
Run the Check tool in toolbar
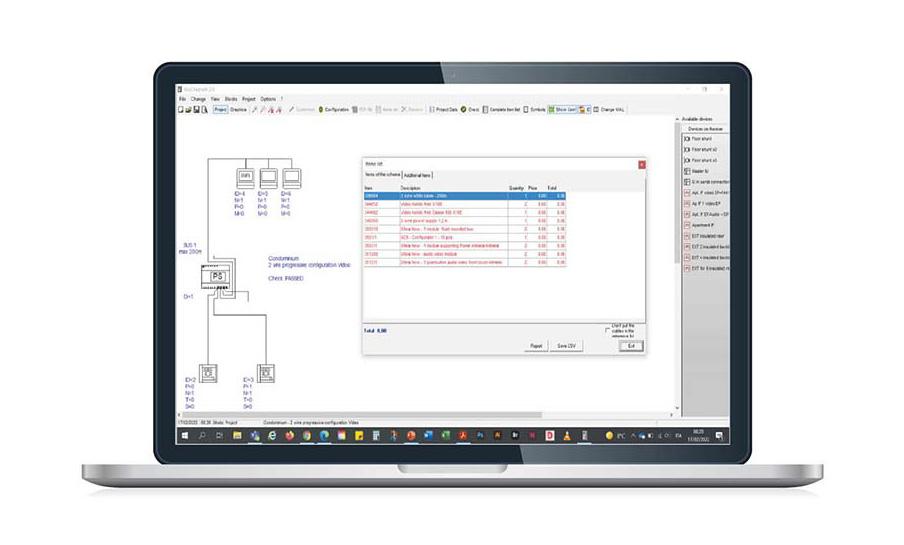(x=470, y=109)
